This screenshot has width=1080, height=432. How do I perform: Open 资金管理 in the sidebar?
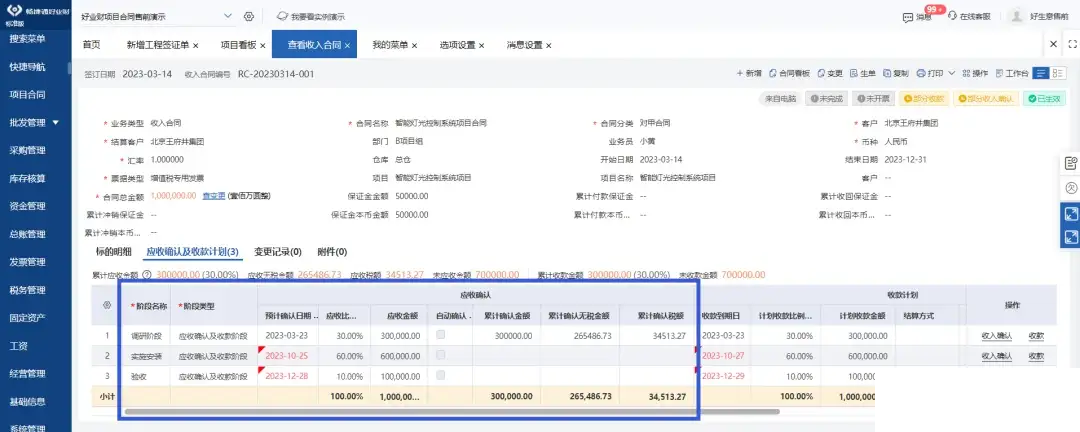pyautogui.click(x=28, y=206)
